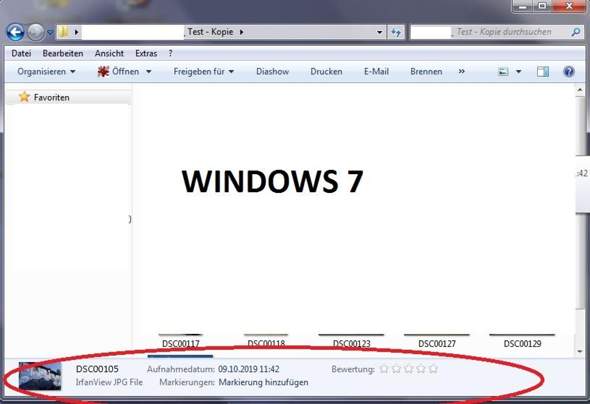Click the scrollbar down arrow
Viewport: 590px width, 404px height.
[580, 351]
